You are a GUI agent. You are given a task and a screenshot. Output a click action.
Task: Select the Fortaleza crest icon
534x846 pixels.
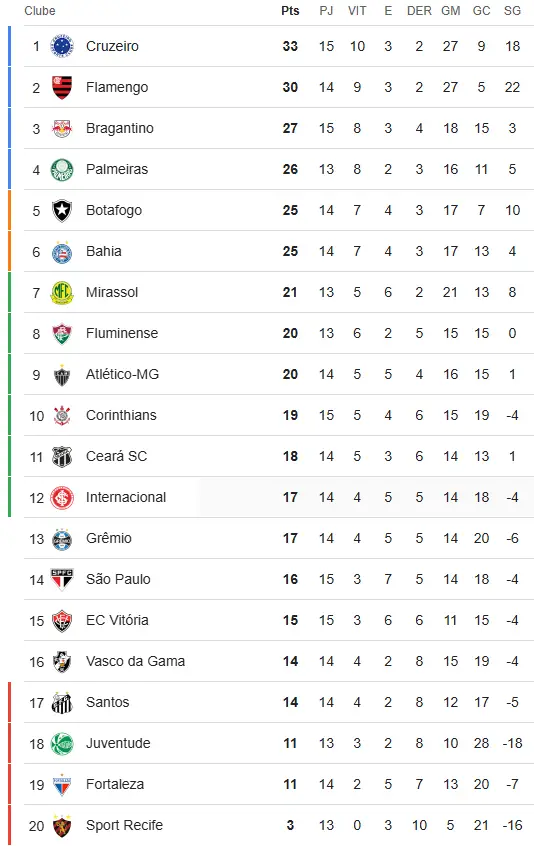[x=61, y=784]
